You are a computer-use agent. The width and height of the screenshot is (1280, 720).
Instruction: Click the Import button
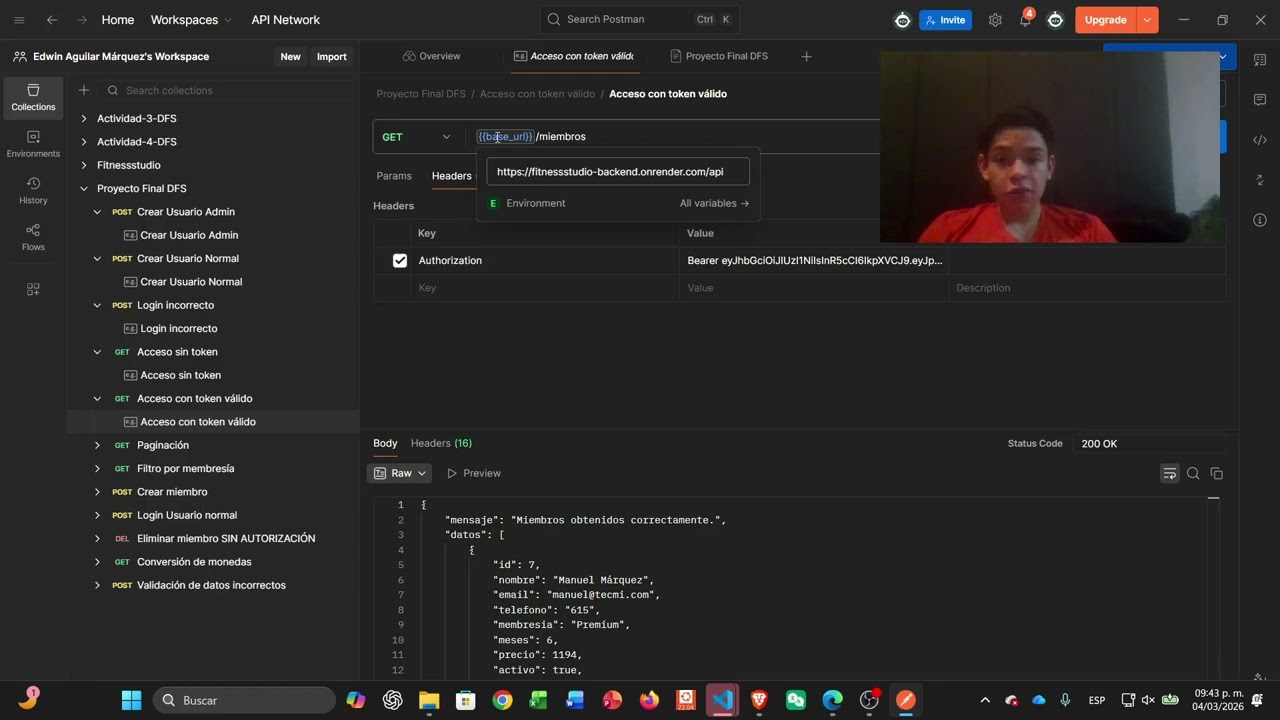332,57
